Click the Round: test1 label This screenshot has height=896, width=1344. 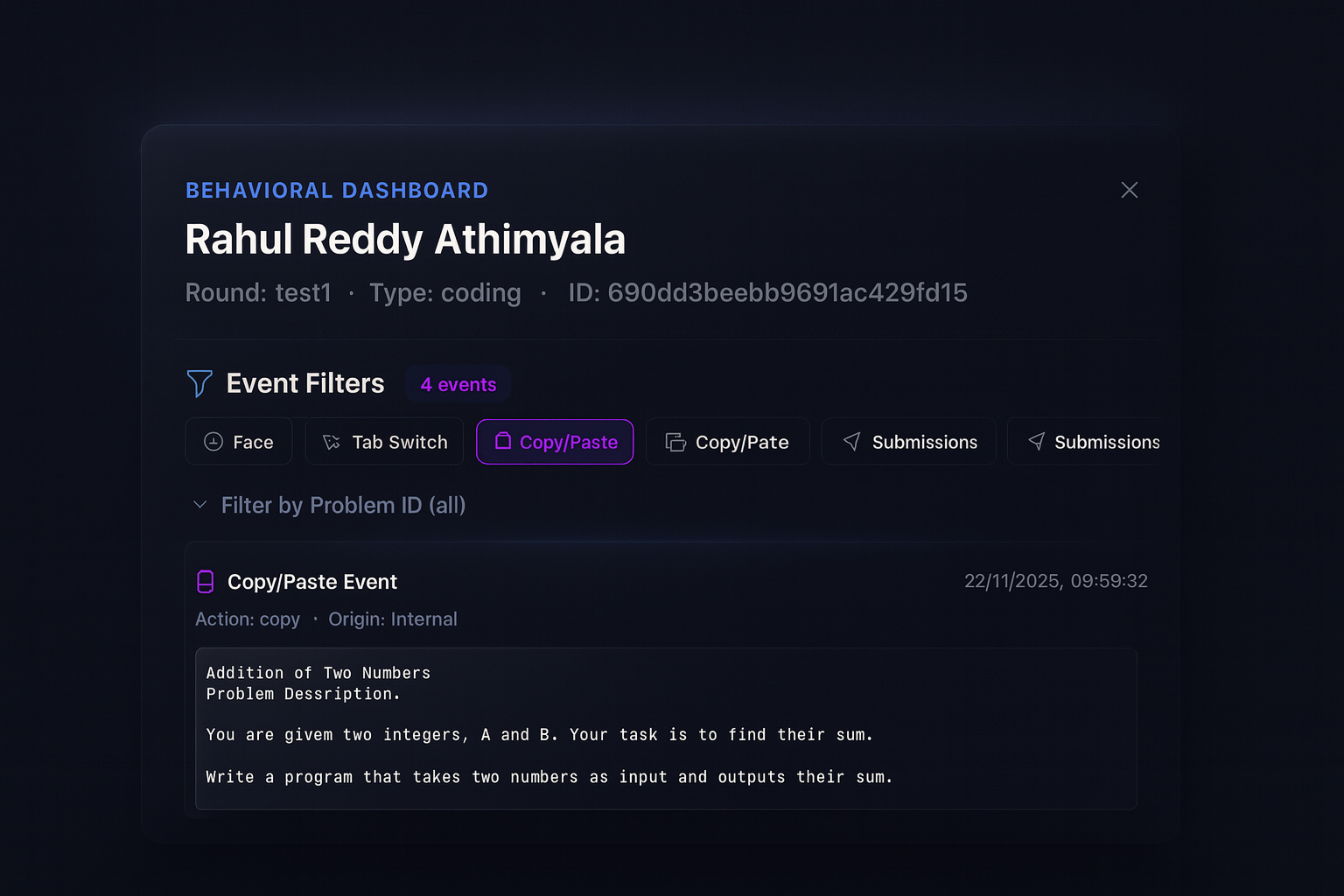(258, 292)
